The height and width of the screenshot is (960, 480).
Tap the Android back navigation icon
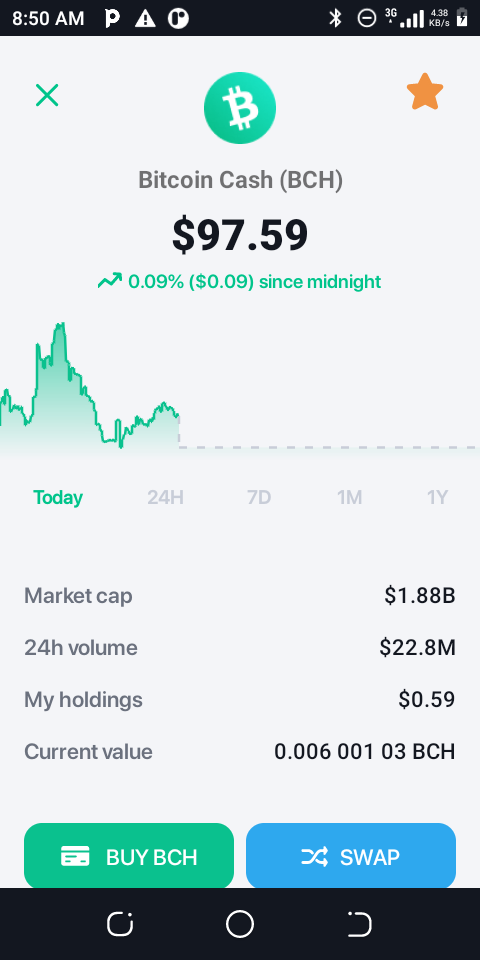[x=359, y=924]
